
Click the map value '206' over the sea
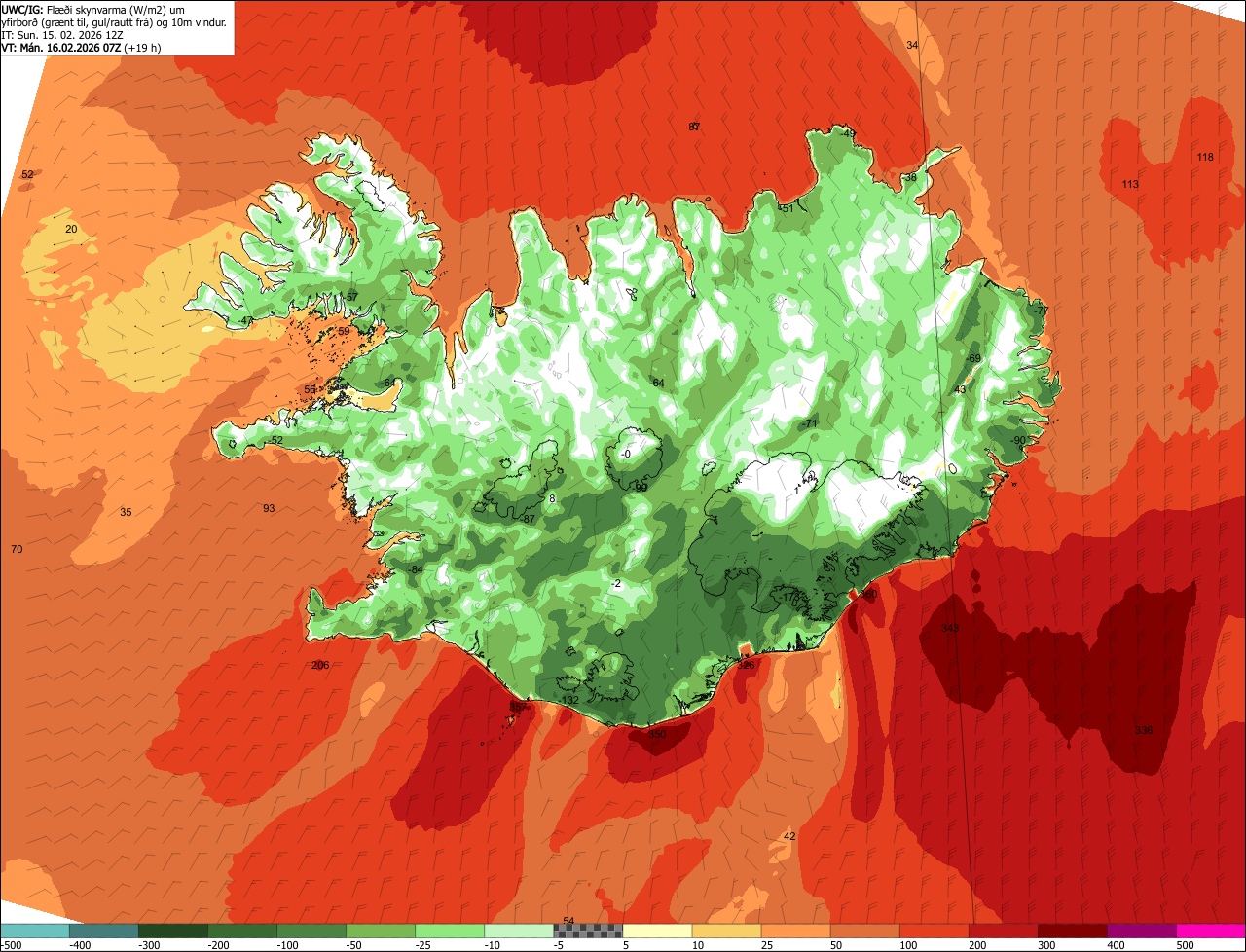tap(320, 665)
